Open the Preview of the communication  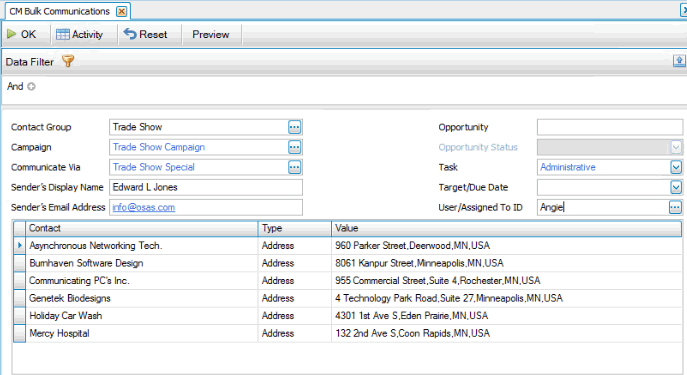[211, 34]
